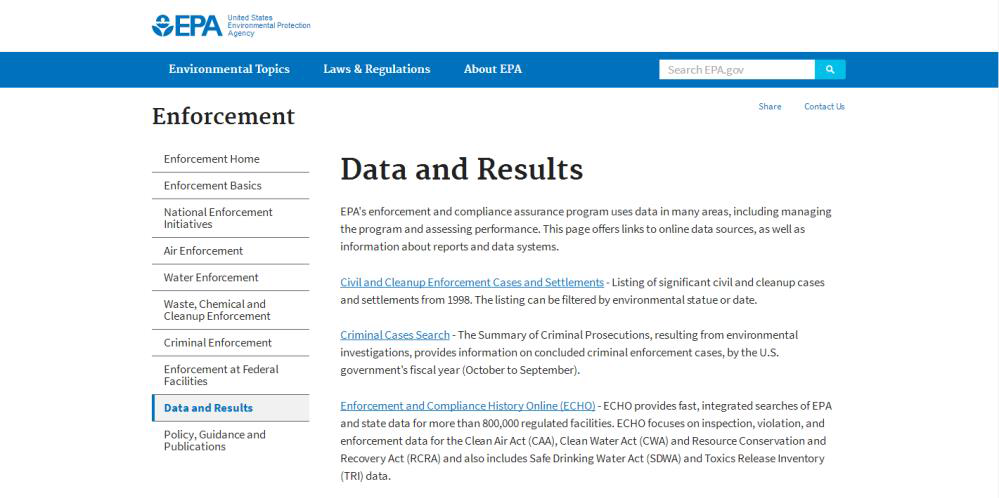Focus the Search EPA.gov input field
Screen dimensions: 999x498
[x=737, y=69]
